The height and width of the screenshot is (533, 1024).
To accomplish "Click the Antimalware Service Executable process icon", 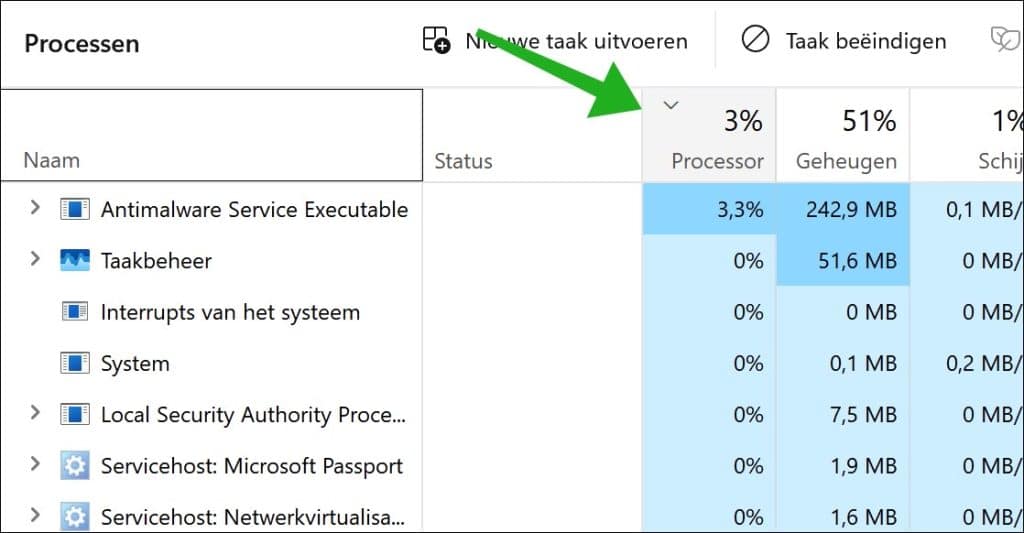I will [x=75, y=209].
